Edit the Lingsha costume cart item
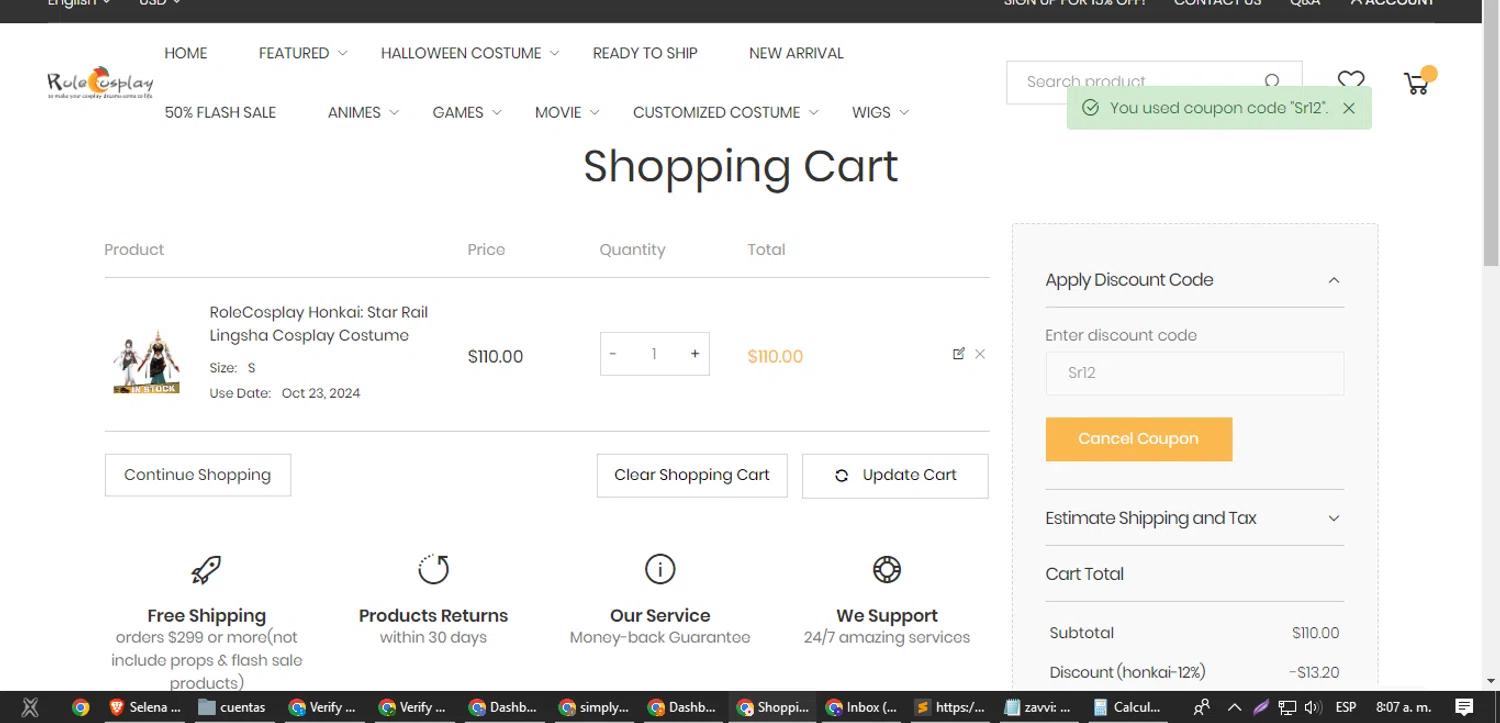Screen dimensions: 1500x723 pos(959,353)
